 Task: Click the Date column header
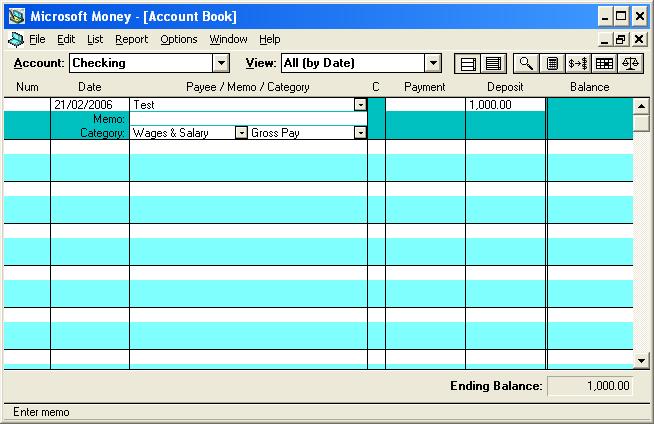pos(90,87)
